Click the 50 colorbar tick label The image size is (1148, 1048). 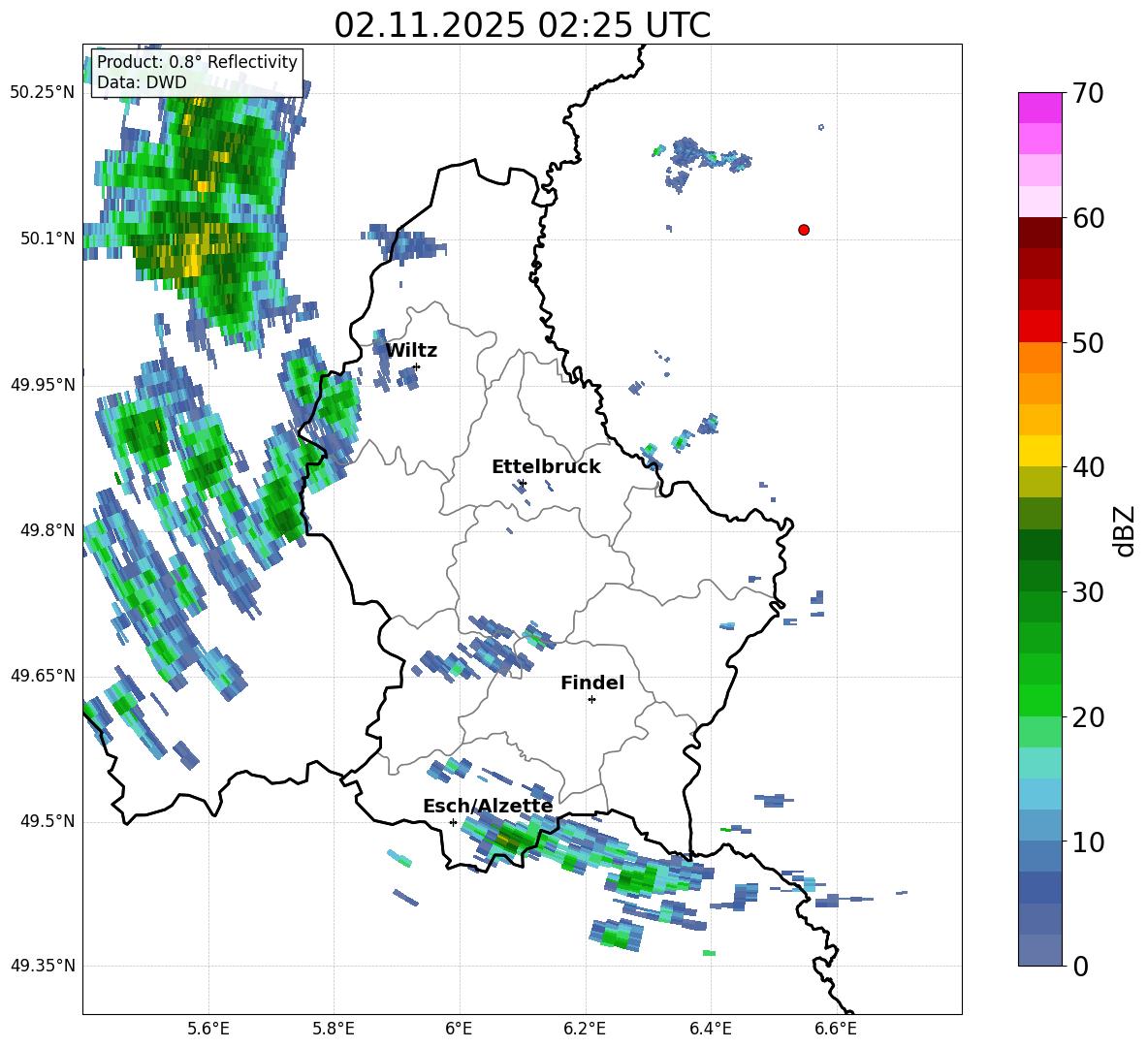pyautogui.click(x=1088, y=343)
